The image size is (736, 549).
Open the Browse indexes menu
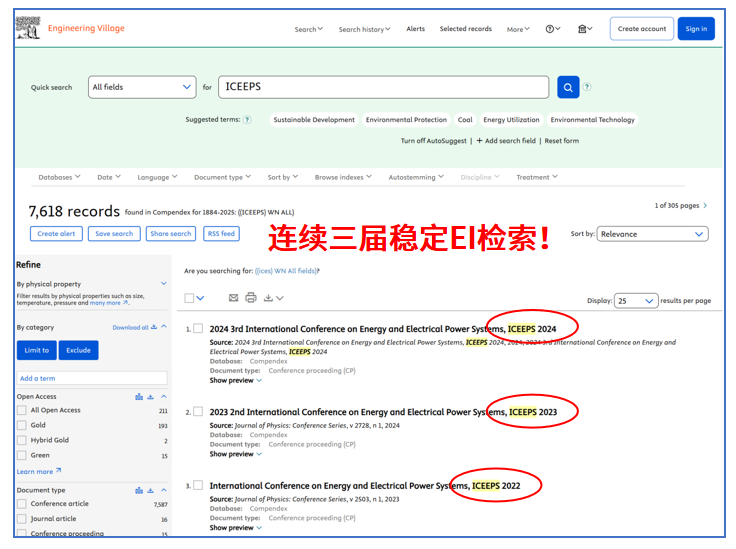[x=343, y=177]
